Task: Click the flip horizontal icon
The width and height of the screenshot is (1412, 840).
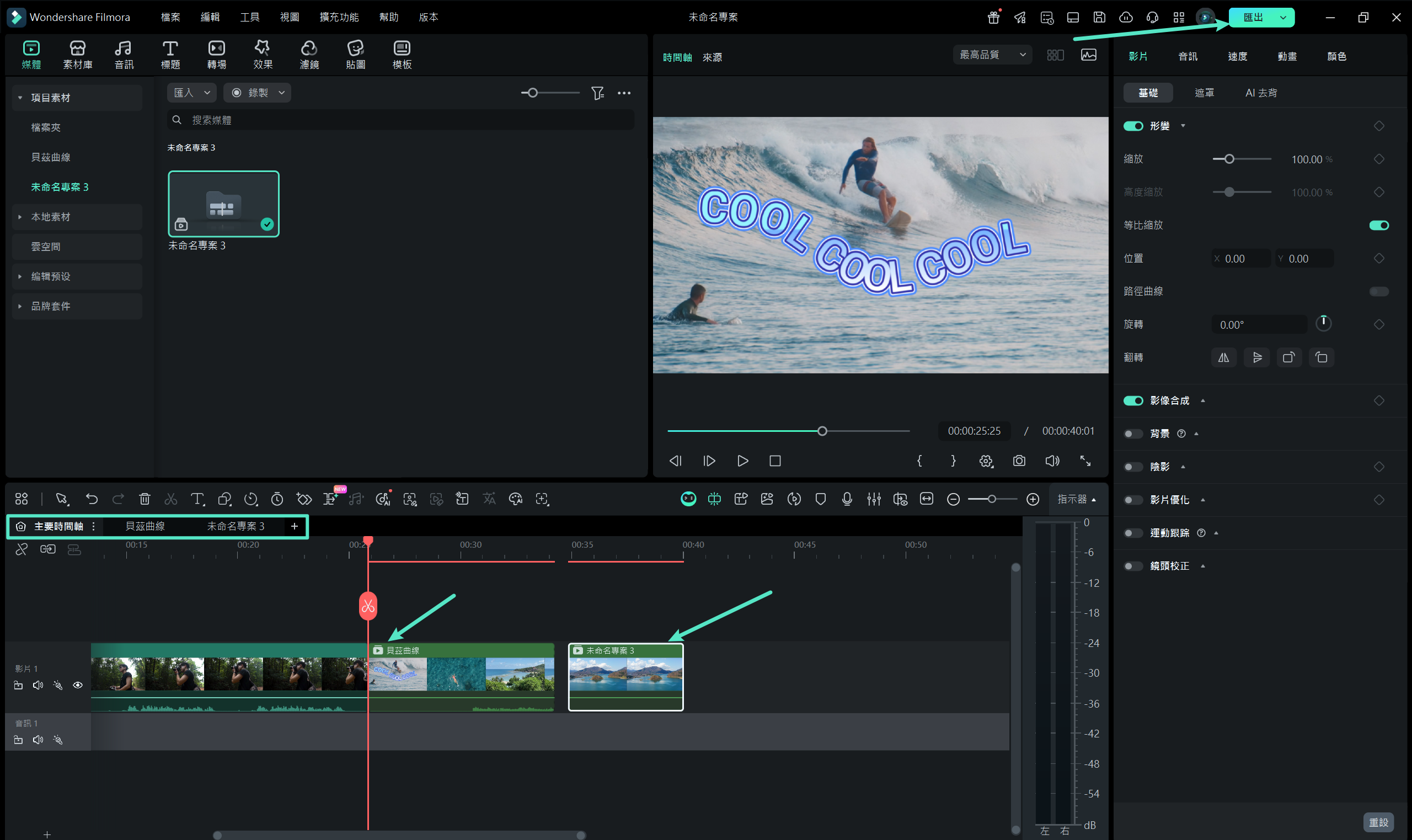Action: pyautogui.click(x=1223, y=358)
